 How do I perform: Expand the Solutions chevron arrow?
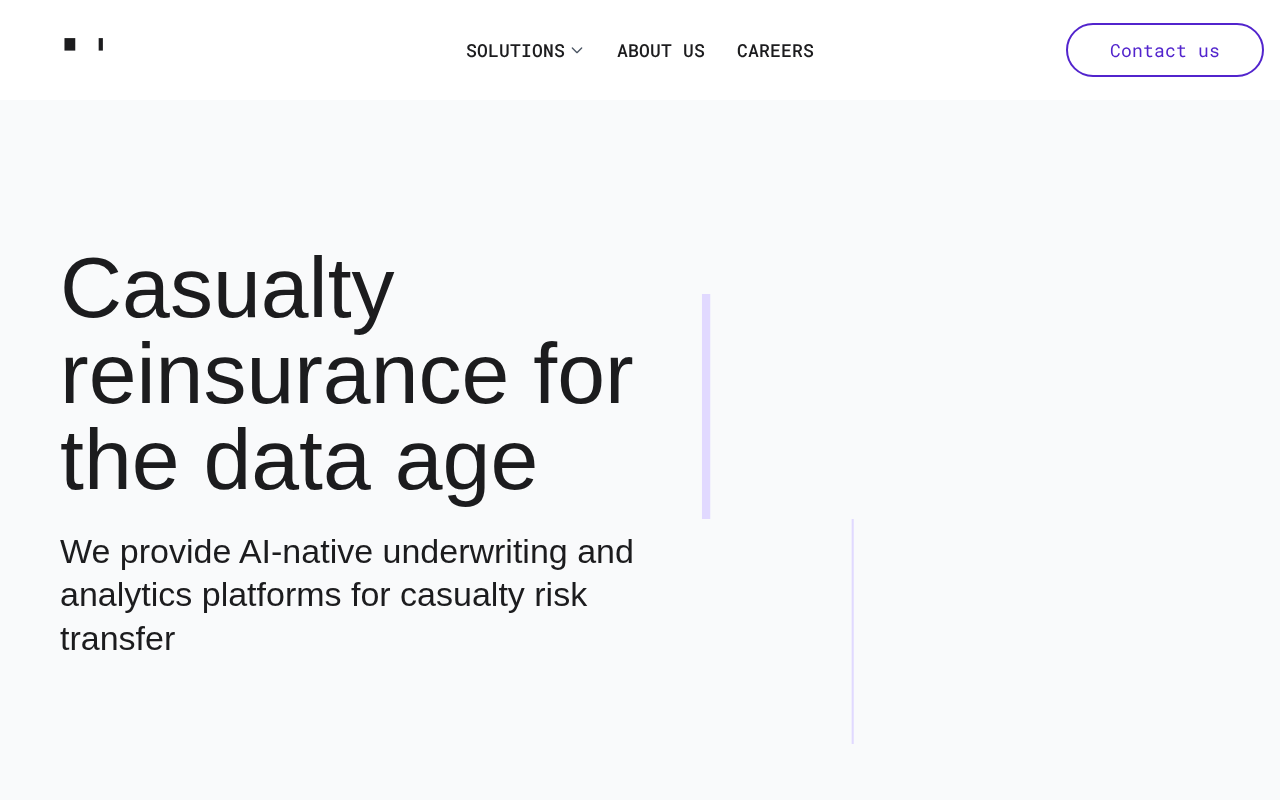coord(577,50)
